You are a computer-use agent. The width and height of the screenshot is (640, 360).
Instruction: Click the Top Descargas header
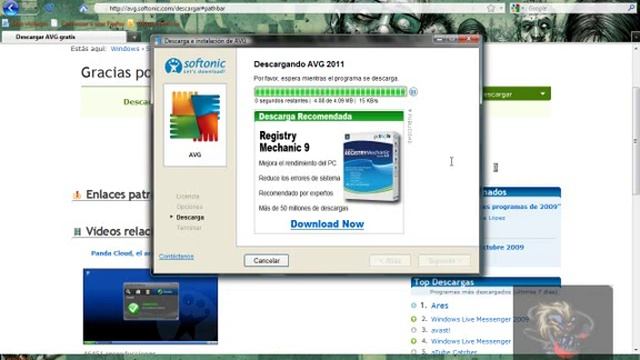(x=486, y=282)
